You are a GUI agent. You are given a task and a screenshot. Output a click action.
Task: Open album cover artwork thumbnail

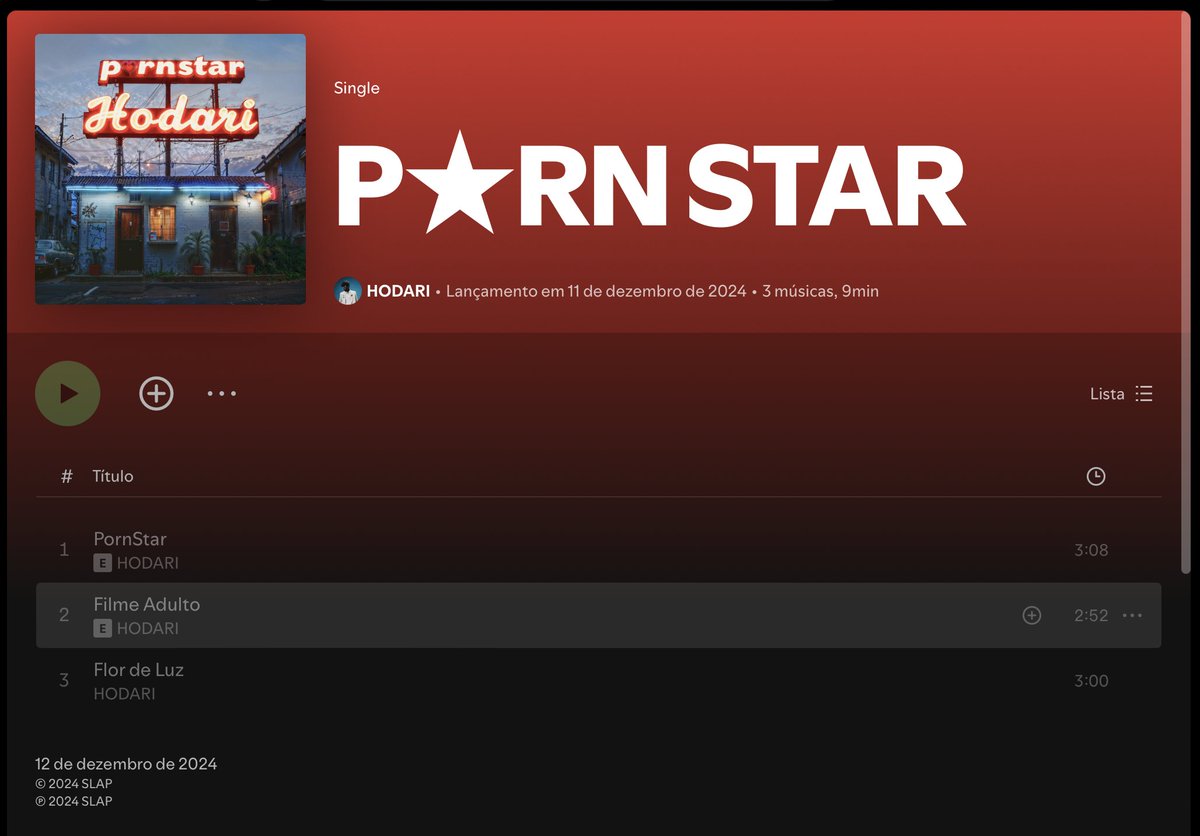coord(170,169)
